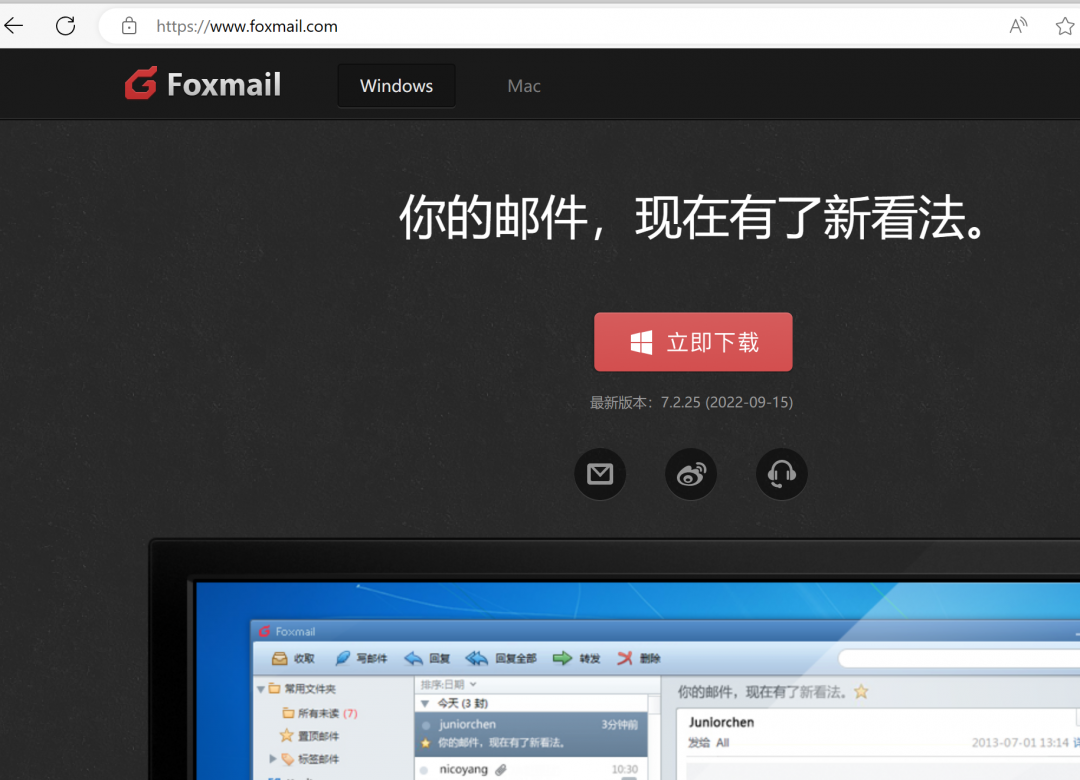
Task: Click the headline 你的邮件，现在有了新看法。
Action: 693,218
